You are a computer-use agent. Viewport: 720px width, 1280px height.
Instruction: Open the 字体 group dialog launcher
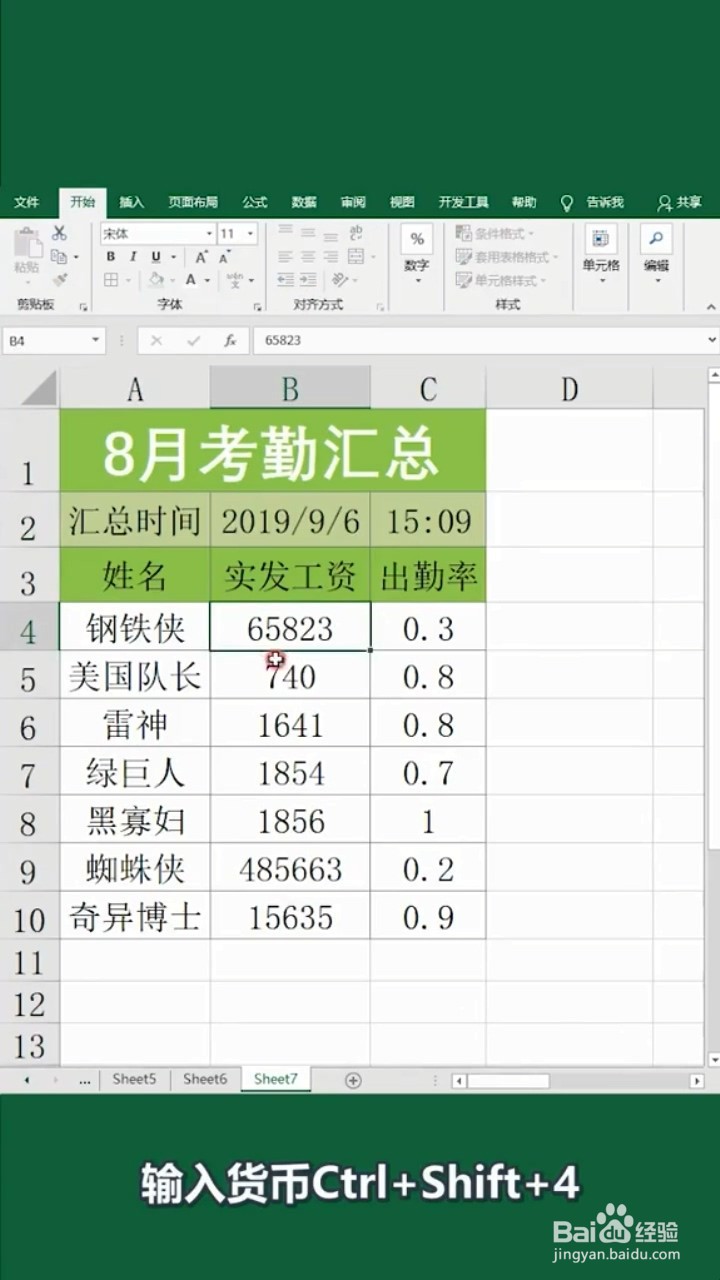[258, 306]
